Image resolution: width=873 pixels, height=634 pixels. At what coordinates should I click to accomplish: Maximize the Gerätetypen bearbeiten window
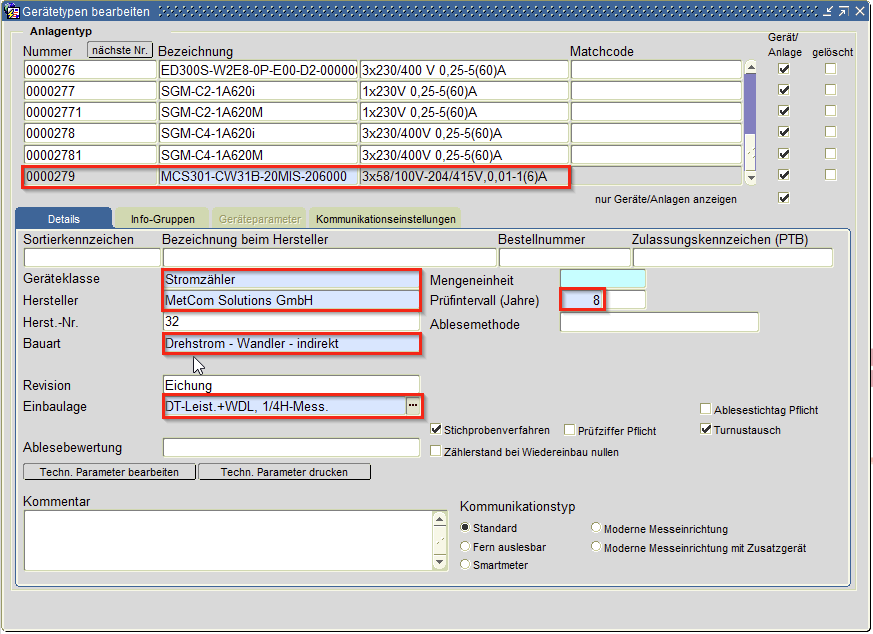pyautogui.click(x=843, y=11)
